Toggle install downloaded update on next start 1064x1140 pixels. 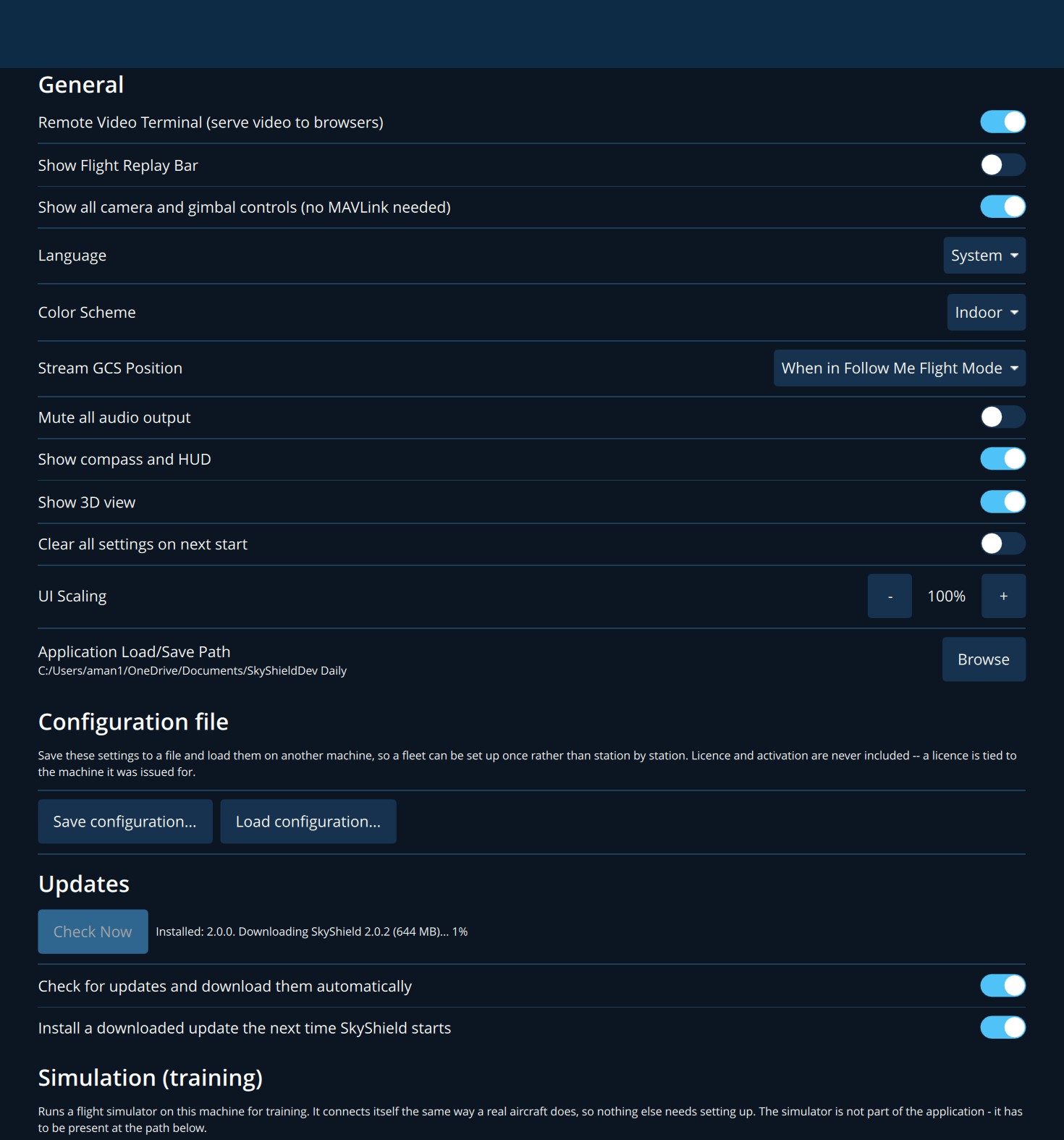1002,1028
